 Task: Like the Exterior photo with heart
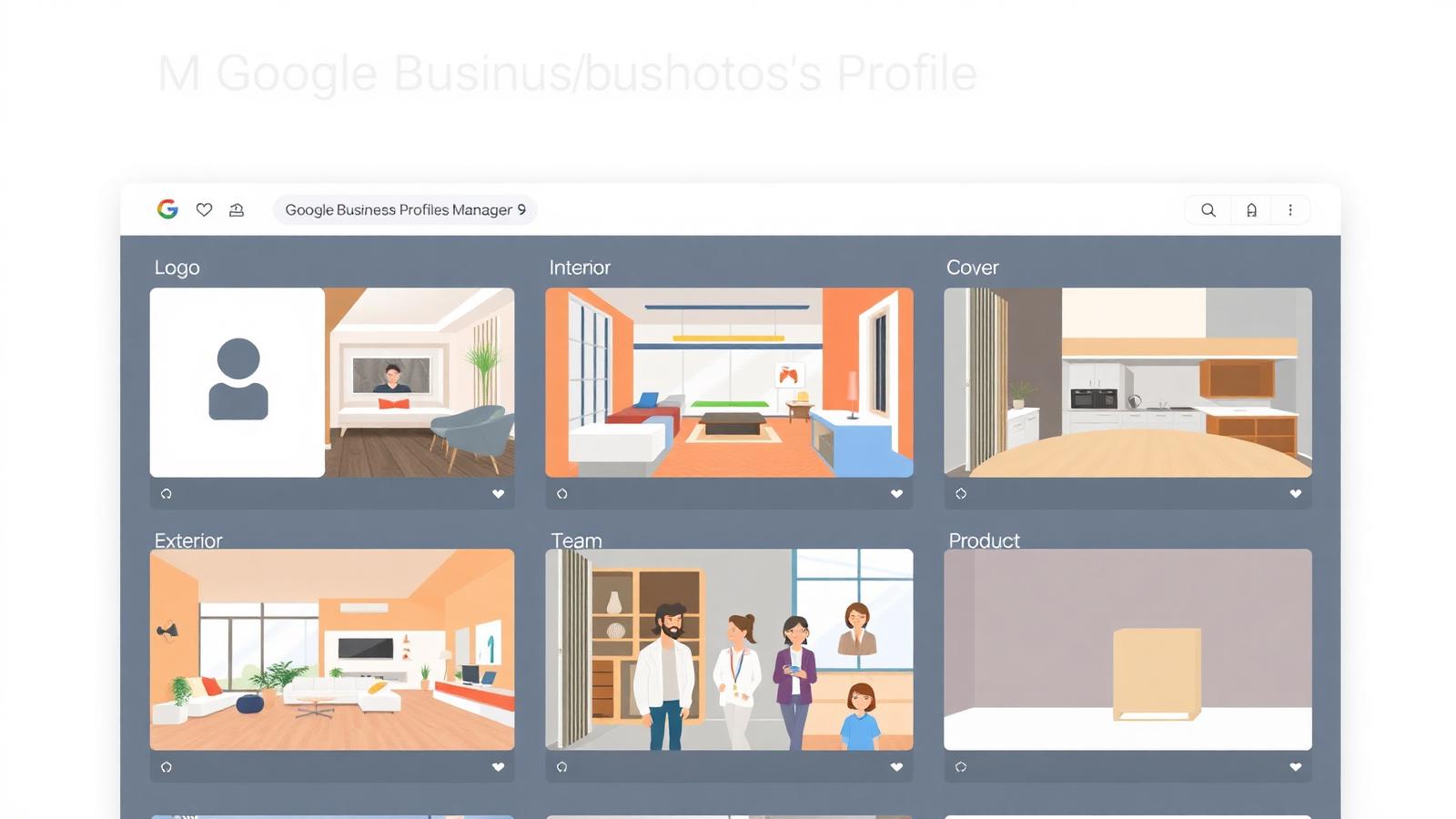(498, 766)
